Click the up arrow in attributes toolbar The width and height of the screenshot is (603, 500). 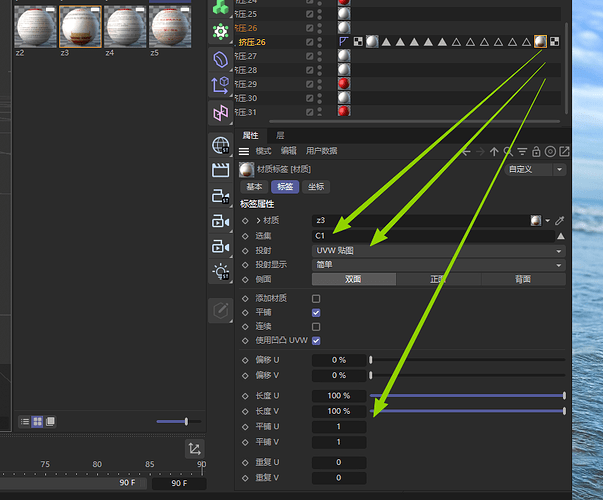494,152
